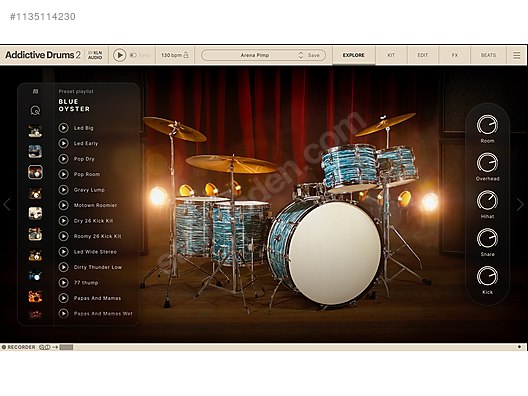Preview the Led Early preset
Viewport: 528px width, 396px height.
coord(63,143)
